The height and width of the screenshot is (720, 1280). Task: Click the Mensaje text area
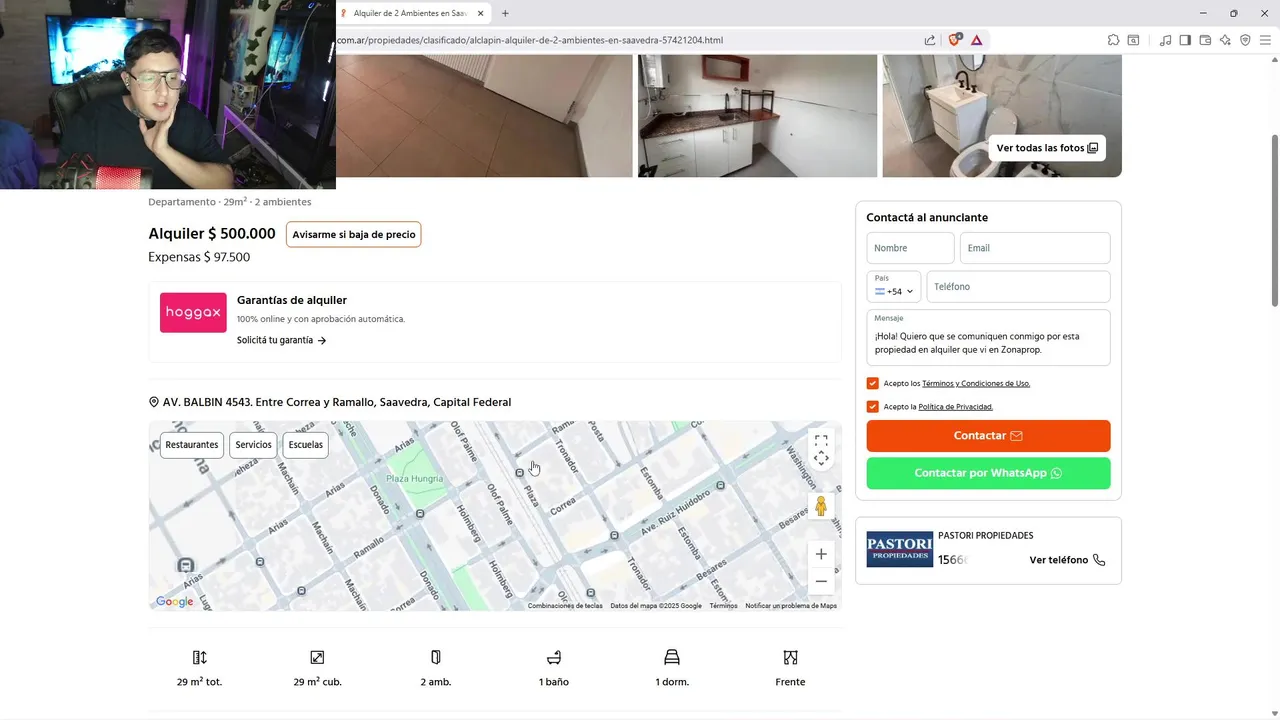[988, 338]
